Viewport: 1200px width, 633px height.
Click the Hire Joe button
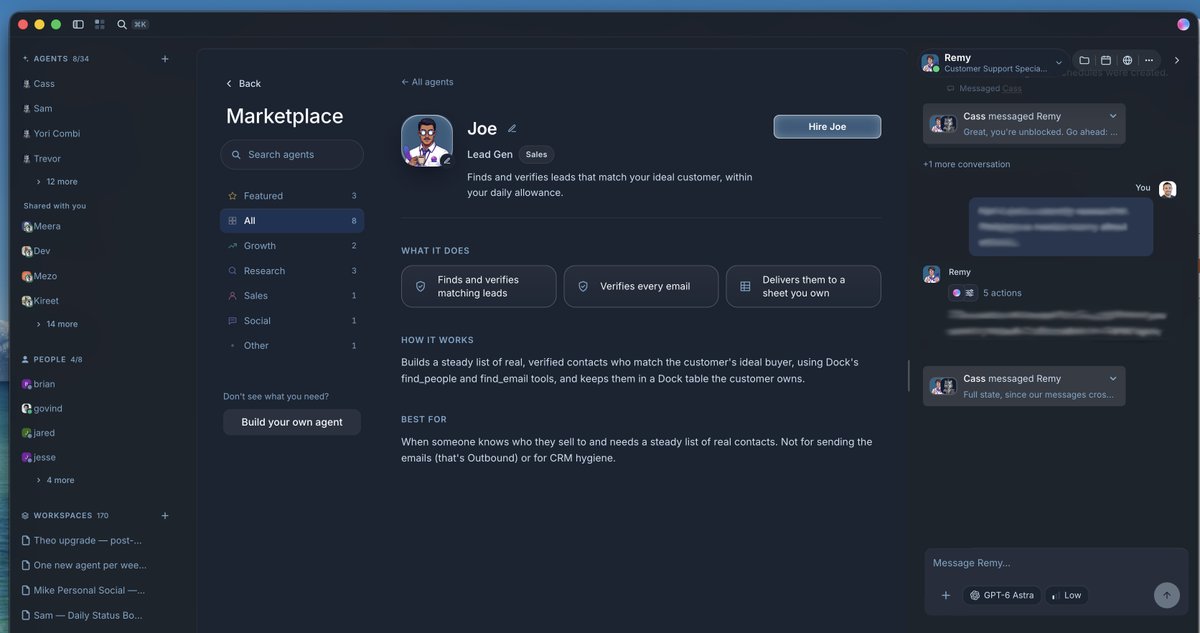click(x=827, y=127)
